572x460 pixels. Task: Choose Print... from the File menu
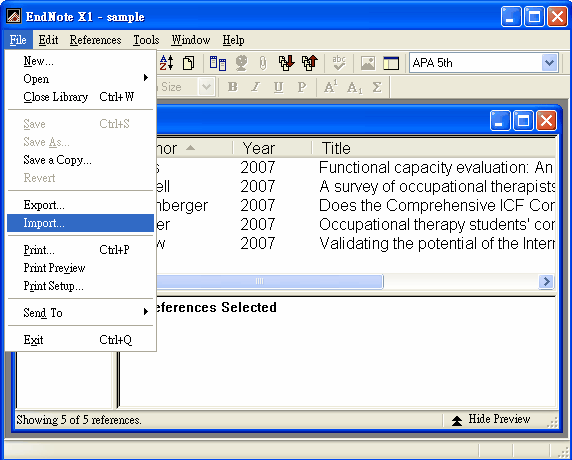tap(81, 250)
